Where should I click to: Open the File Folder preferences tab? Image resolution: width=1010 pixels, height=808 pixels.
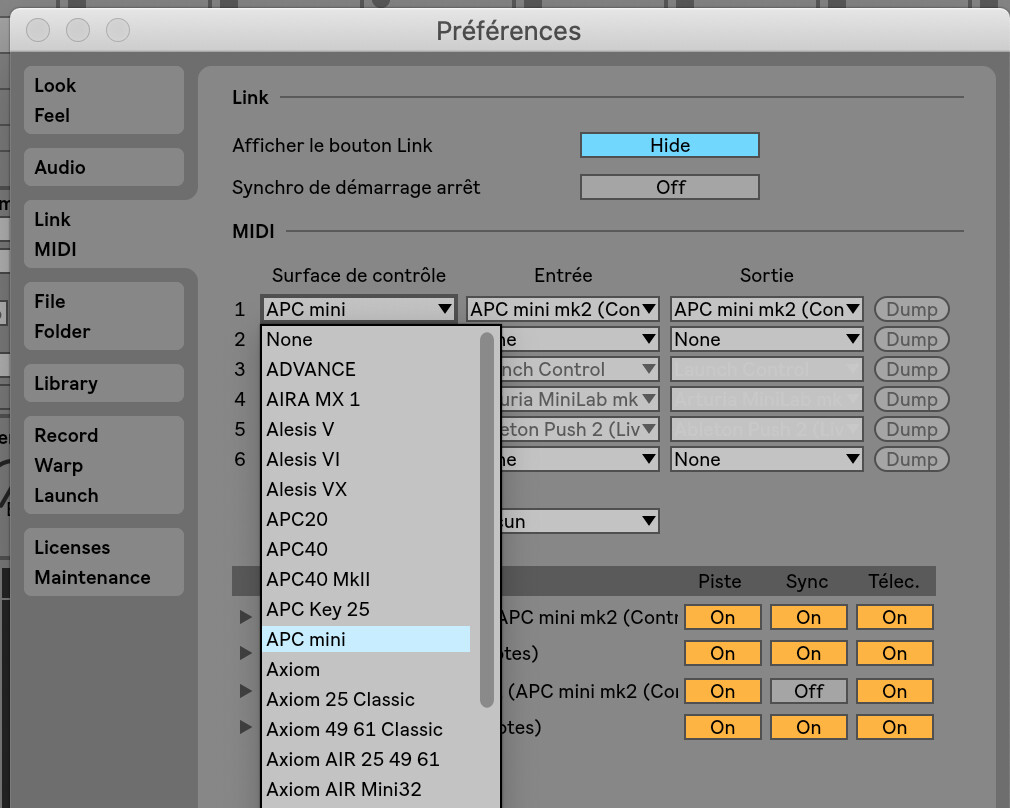(x=104, y=316)
